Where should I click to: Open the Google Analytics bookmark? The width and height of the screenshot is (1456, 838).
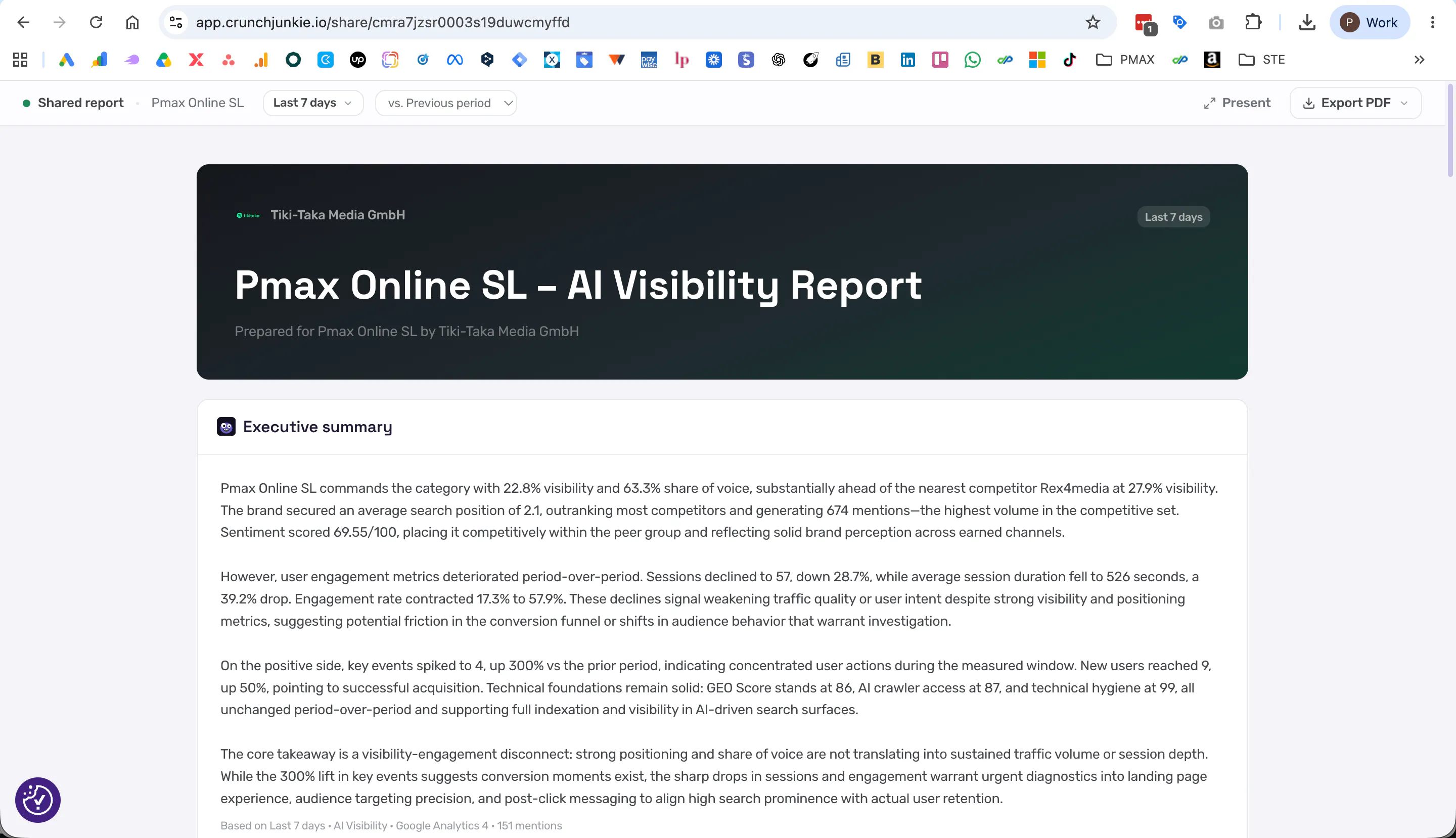point(261,59)
